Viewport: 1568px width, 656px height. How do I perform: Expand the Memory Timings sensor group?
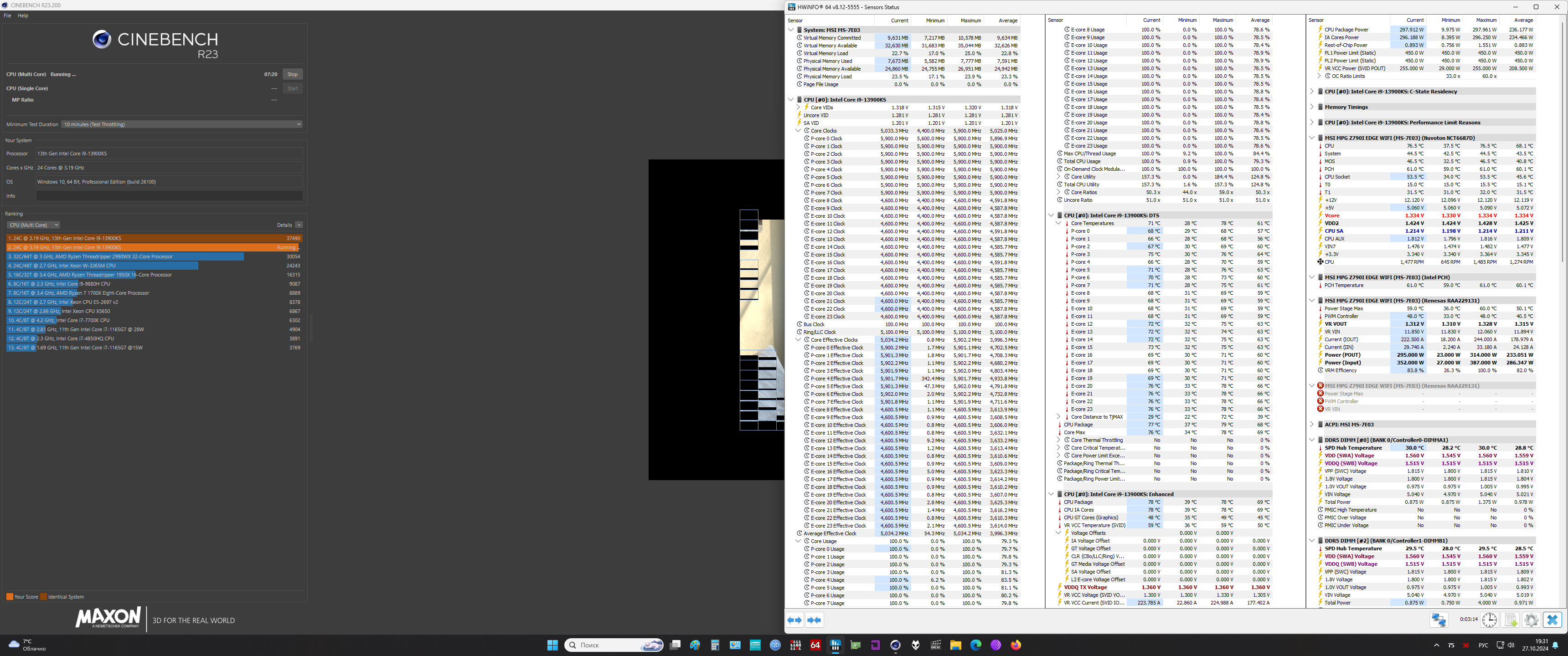tap(1312, 107)
